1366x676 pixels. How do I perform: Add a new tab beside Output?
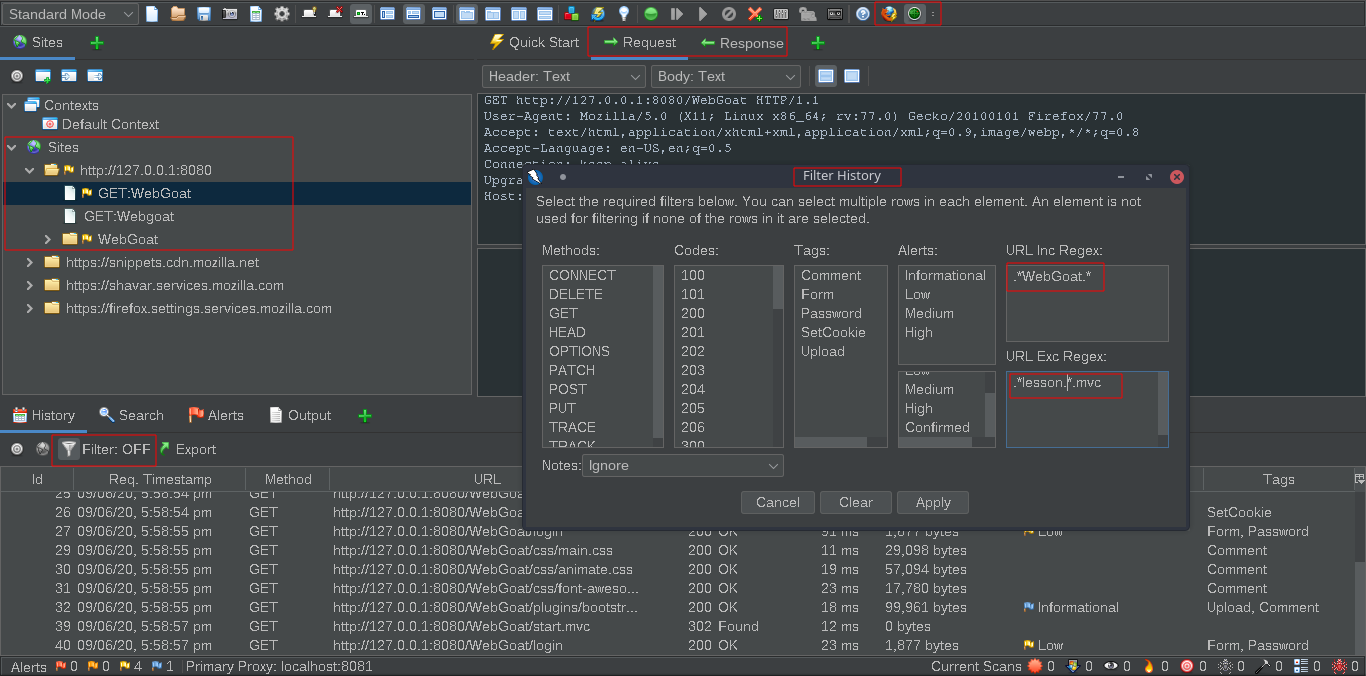(365, 415)
